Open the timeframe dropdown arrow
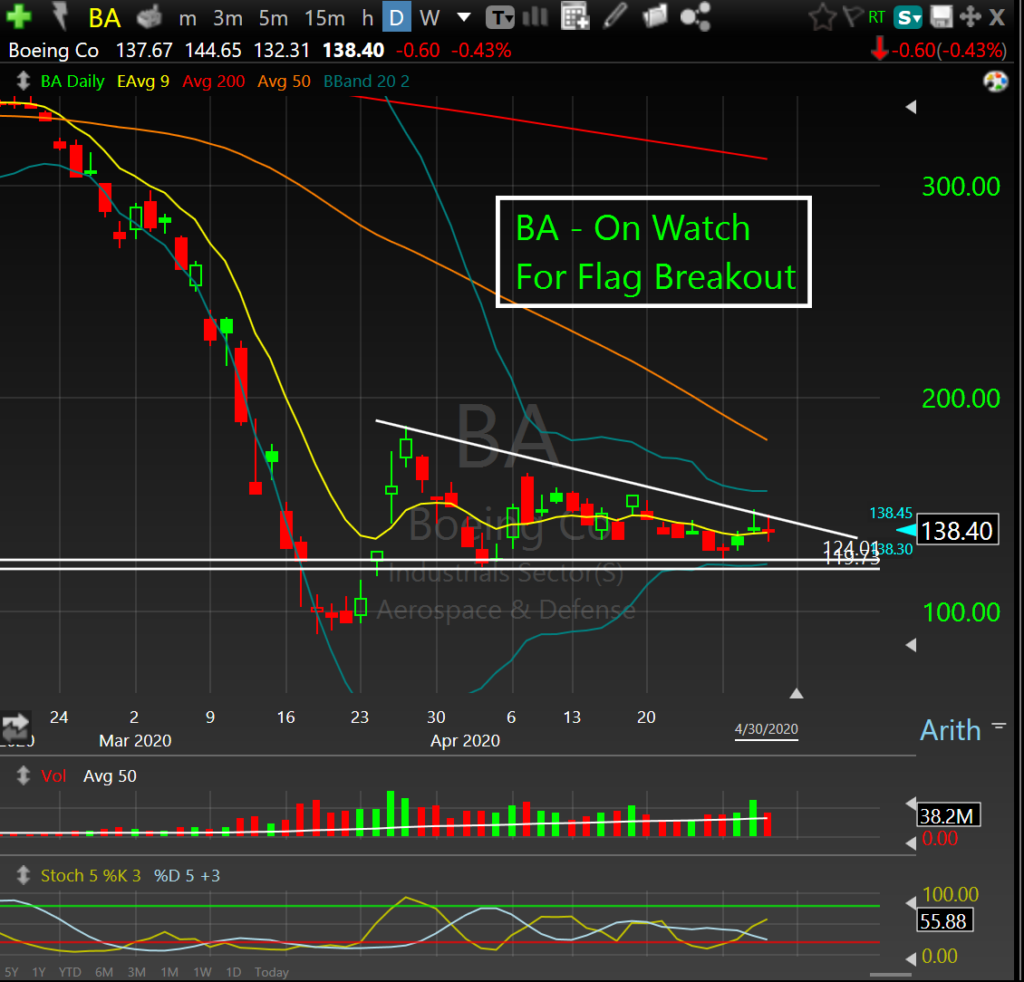The height and width of the screenshot is (982, 1024). point(464,17)
